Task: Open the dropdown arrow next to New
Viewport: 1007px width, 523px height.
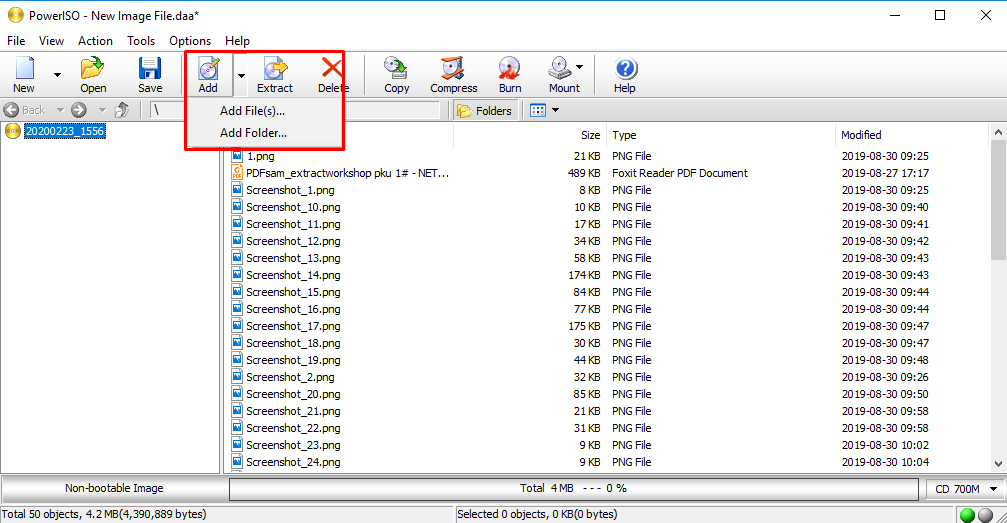Action: [x=57, y=75]
